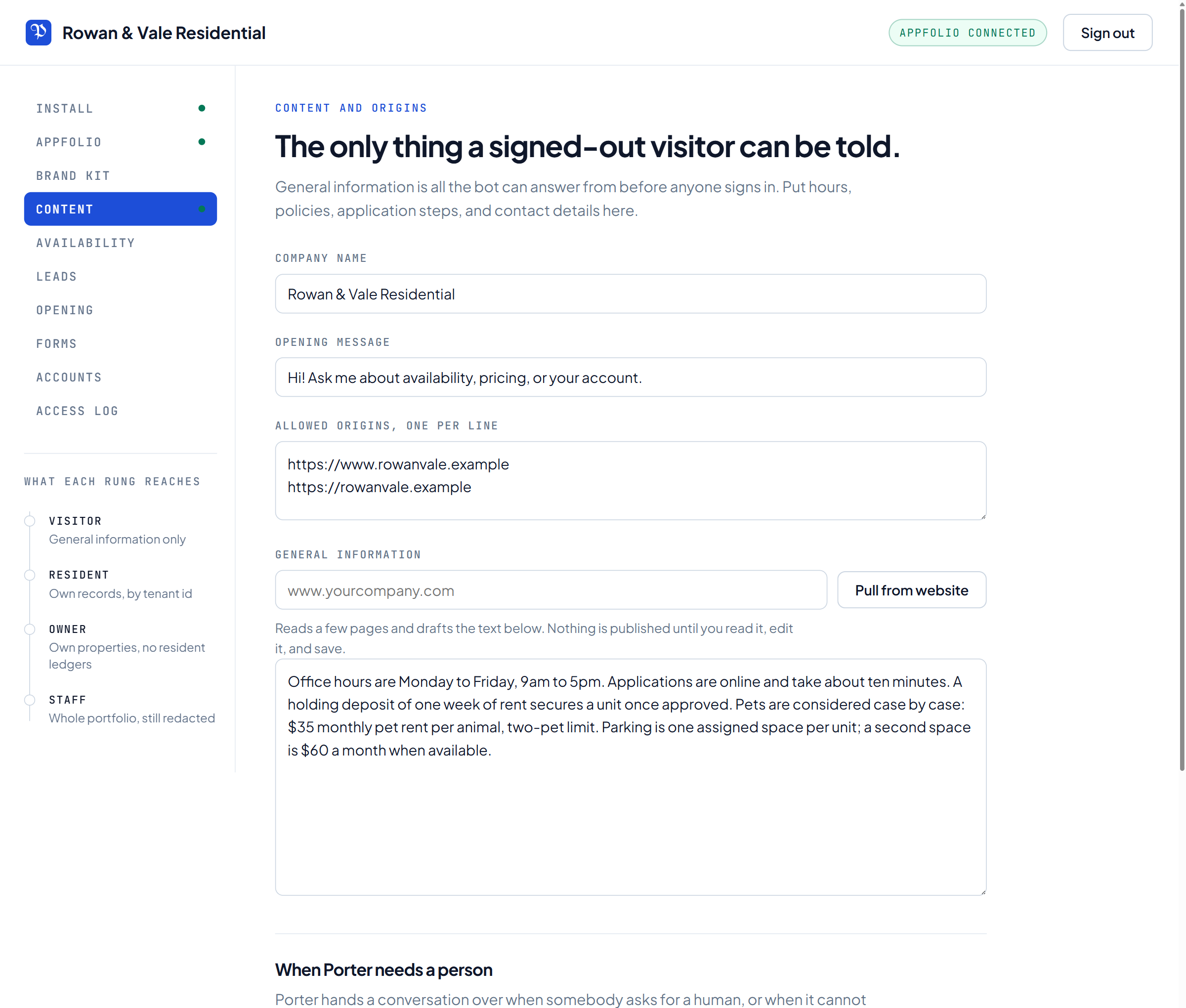Viewport: 1186px width, 1008px height.
Task: Click the Staff rung circle marker
Action: point(30,700)
